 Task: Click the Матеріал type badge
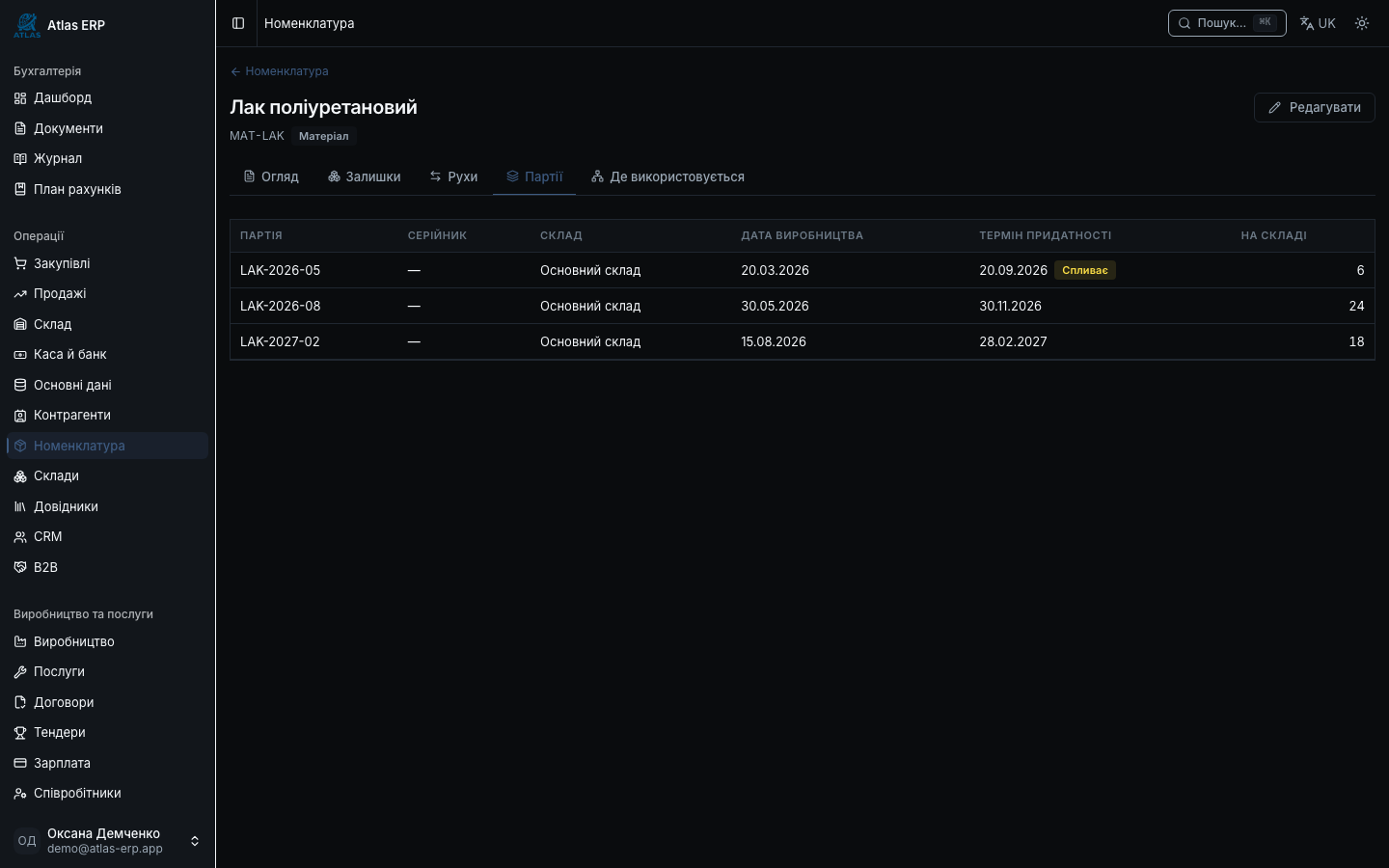[x=324, y=136]
